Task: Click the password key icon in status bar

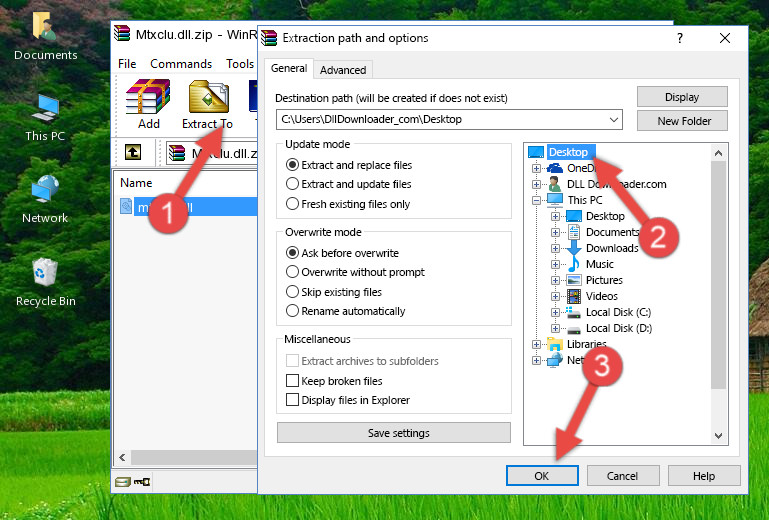Action: point(142,482)
